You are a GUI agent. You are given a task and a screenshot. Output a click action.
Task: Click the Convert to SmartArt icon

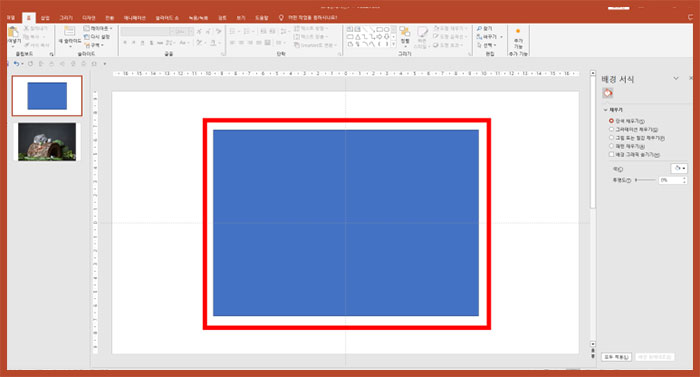(x=297, y=45)
